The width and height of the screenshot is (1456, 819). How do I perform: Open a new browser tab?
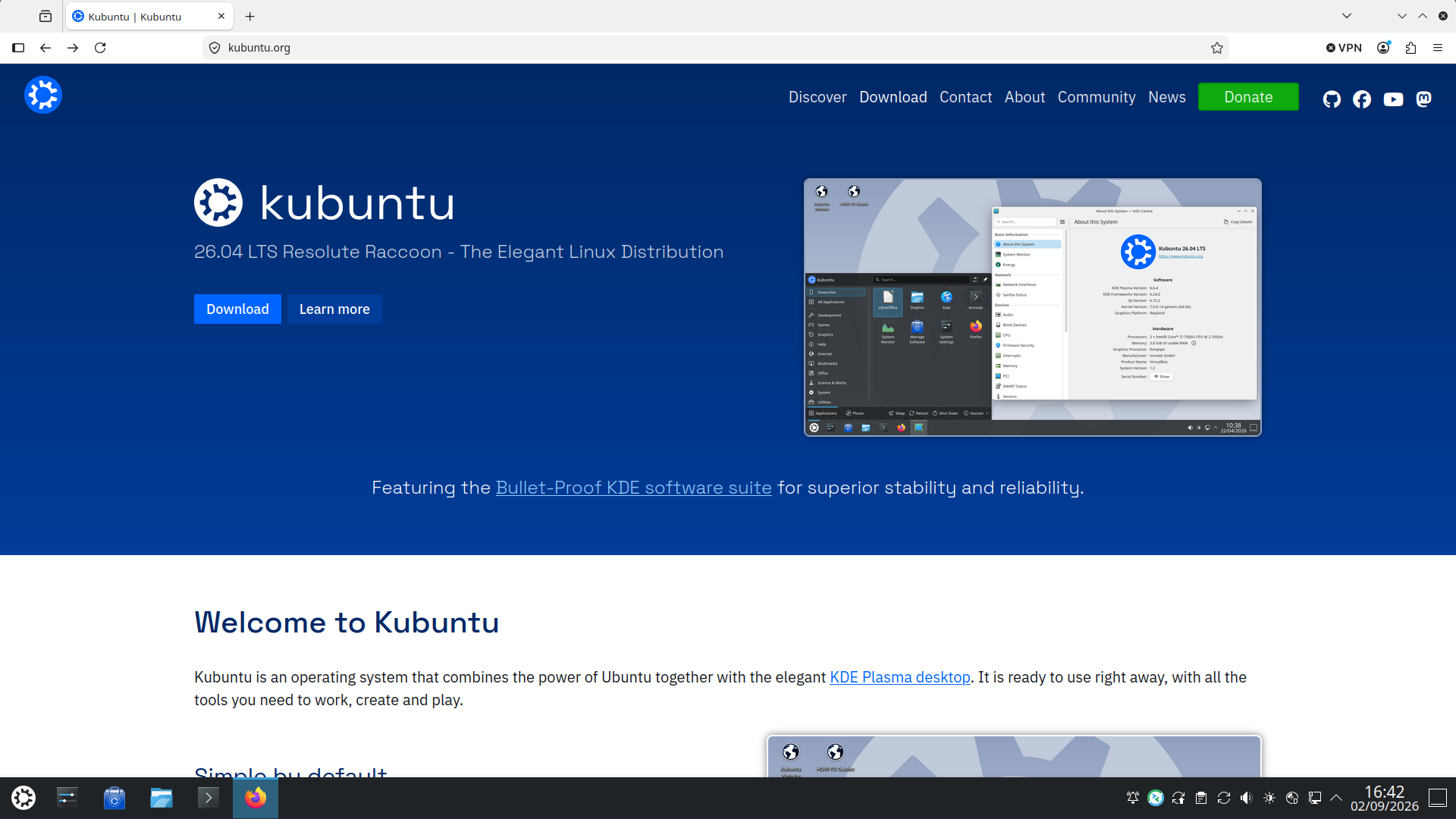click(250, 16)
